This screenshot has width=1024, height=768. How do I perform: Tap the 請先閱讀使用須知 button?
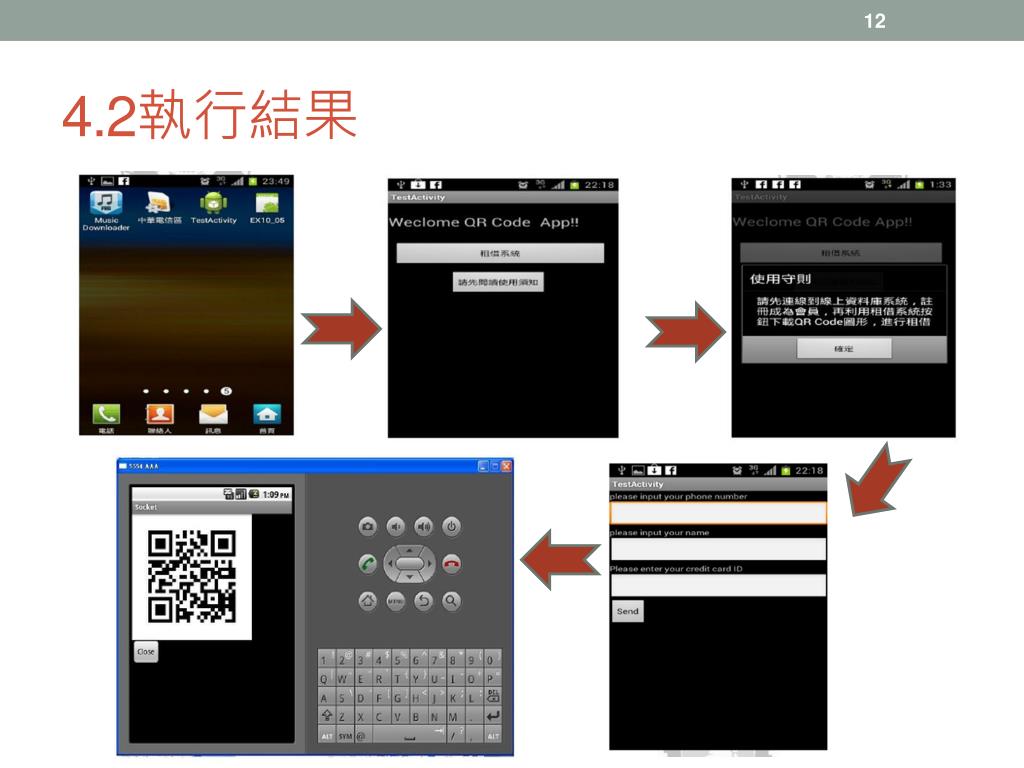pyautogui.click(x=498, y=282)
